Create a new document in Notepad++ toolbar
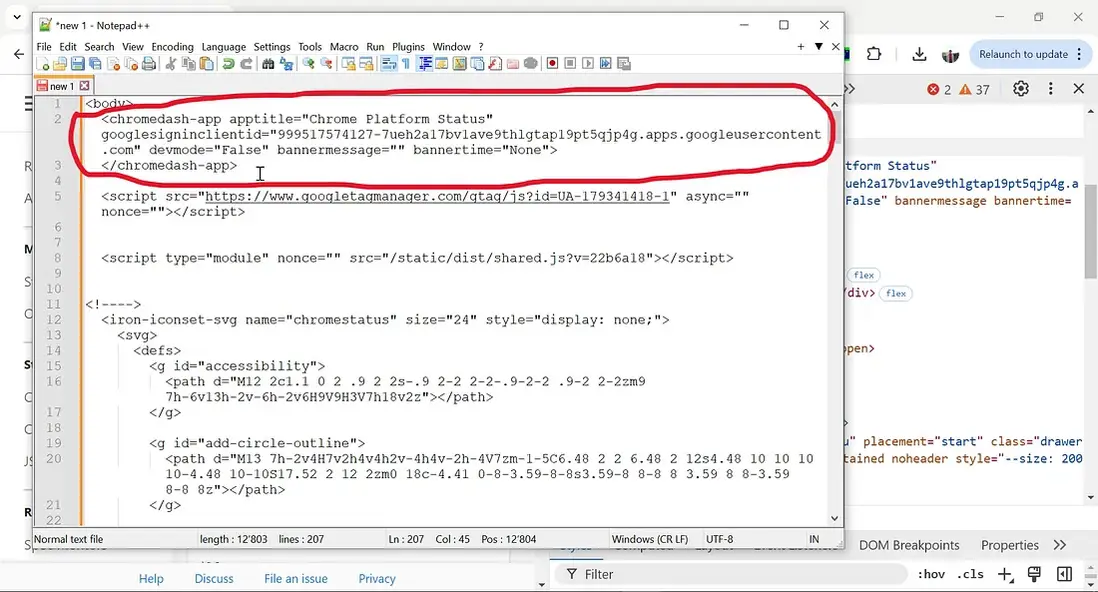 pos(43,64)
